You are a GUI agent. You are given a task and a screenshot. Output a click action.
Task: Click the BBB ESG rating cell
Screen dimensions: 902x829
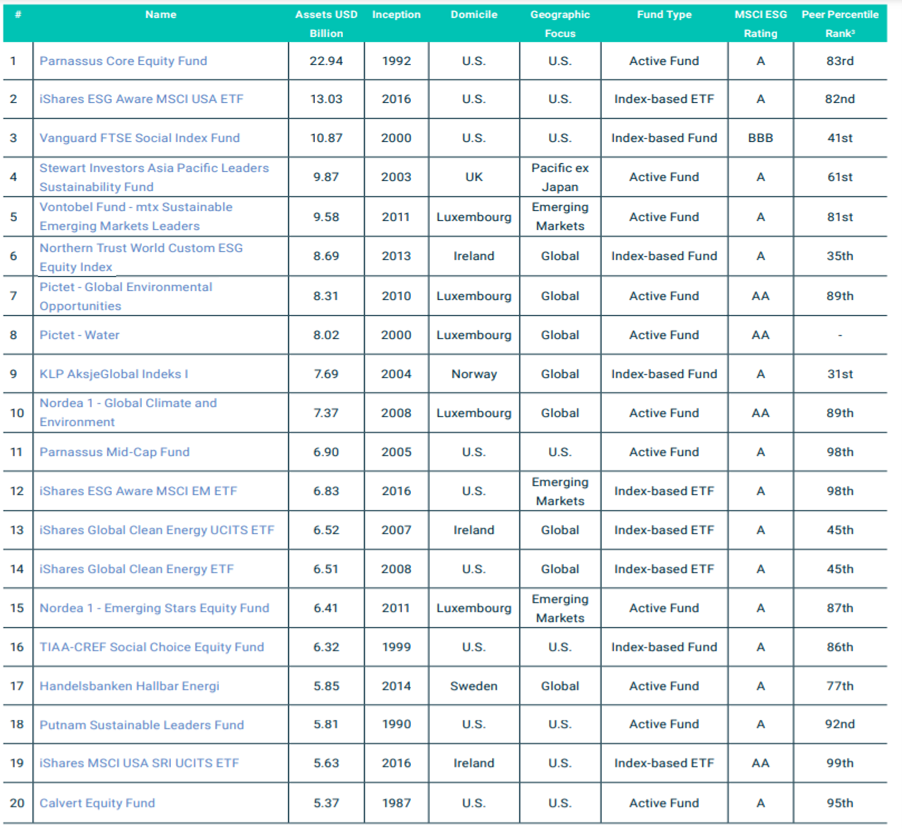760,138
